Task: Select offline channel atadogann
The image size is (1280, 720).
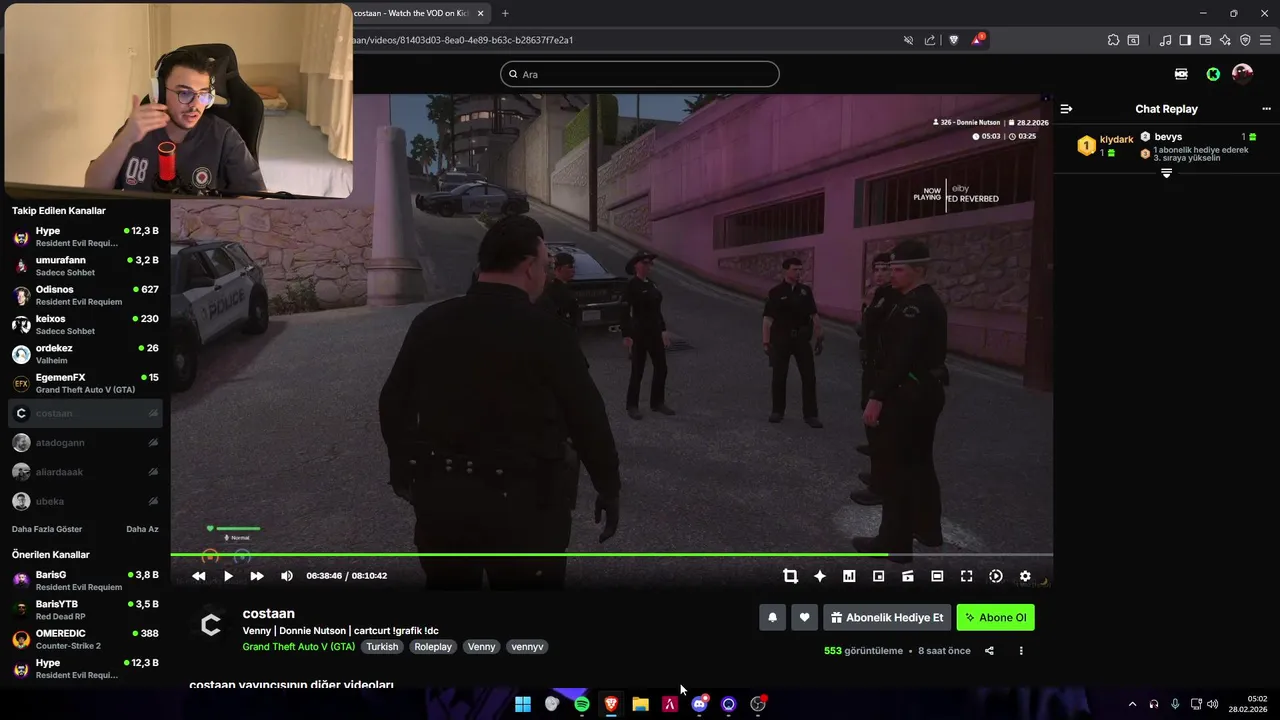Action: (x=85, y=442)
